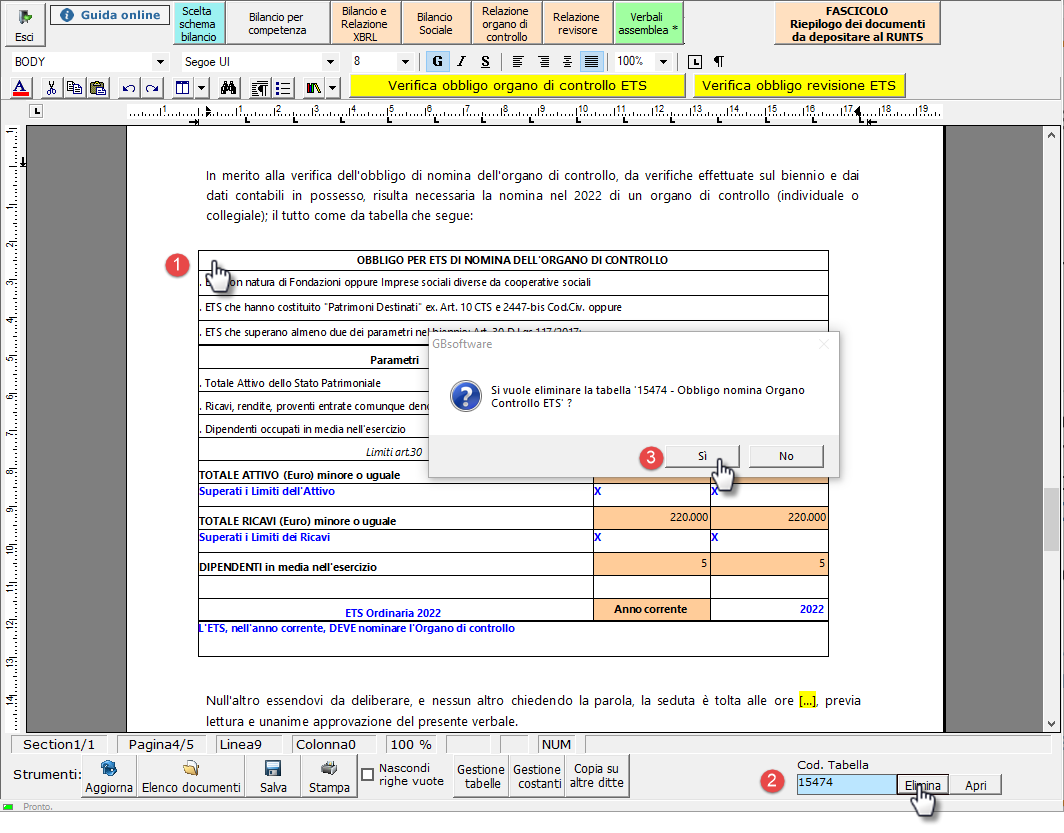Open Relazione organo di controllo tab
The height and width of the screenshot is (833, 1064).
[506, 24]
